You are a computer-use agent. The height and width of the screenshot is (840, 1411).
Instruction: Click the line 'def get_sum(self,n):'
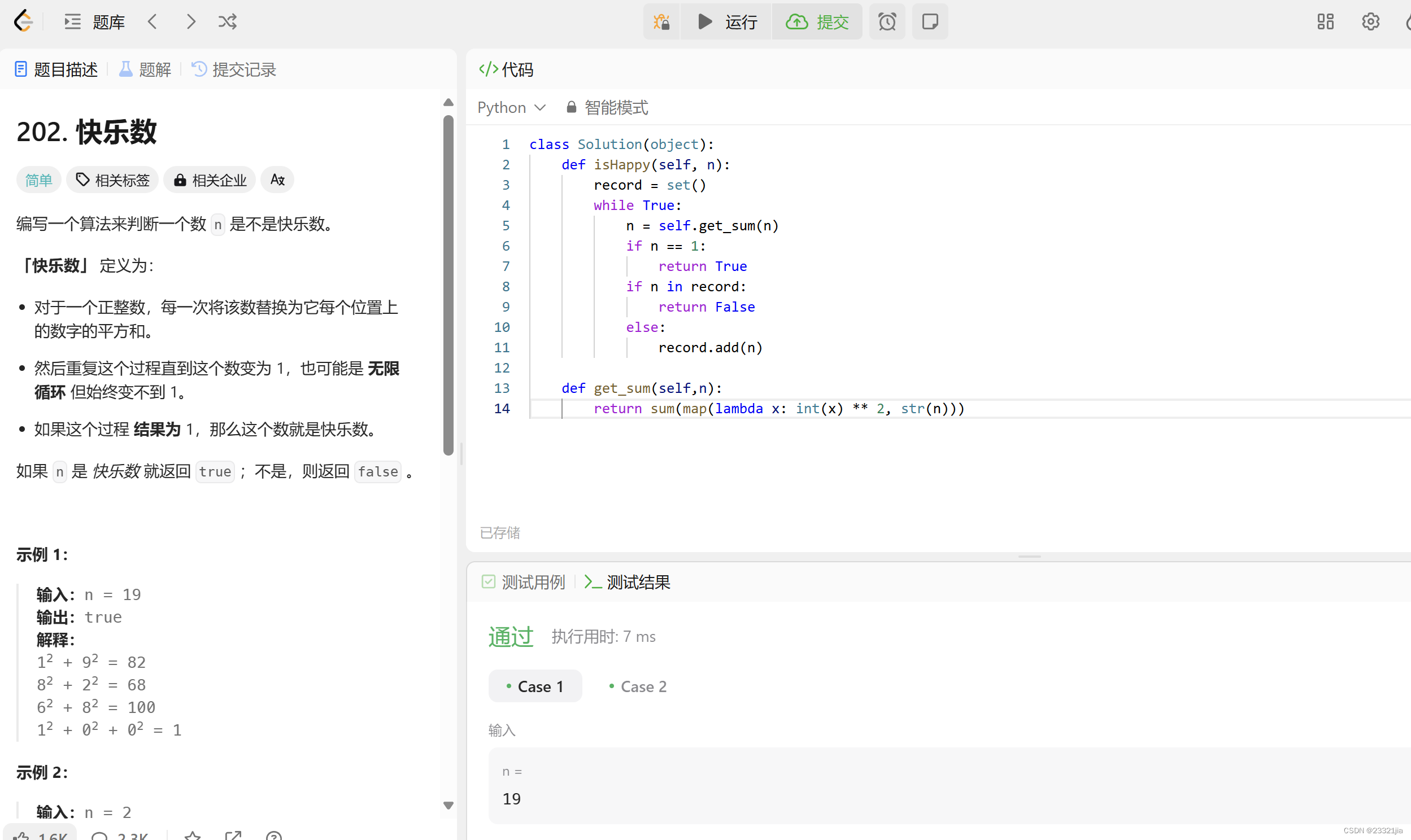click(642, 388)
